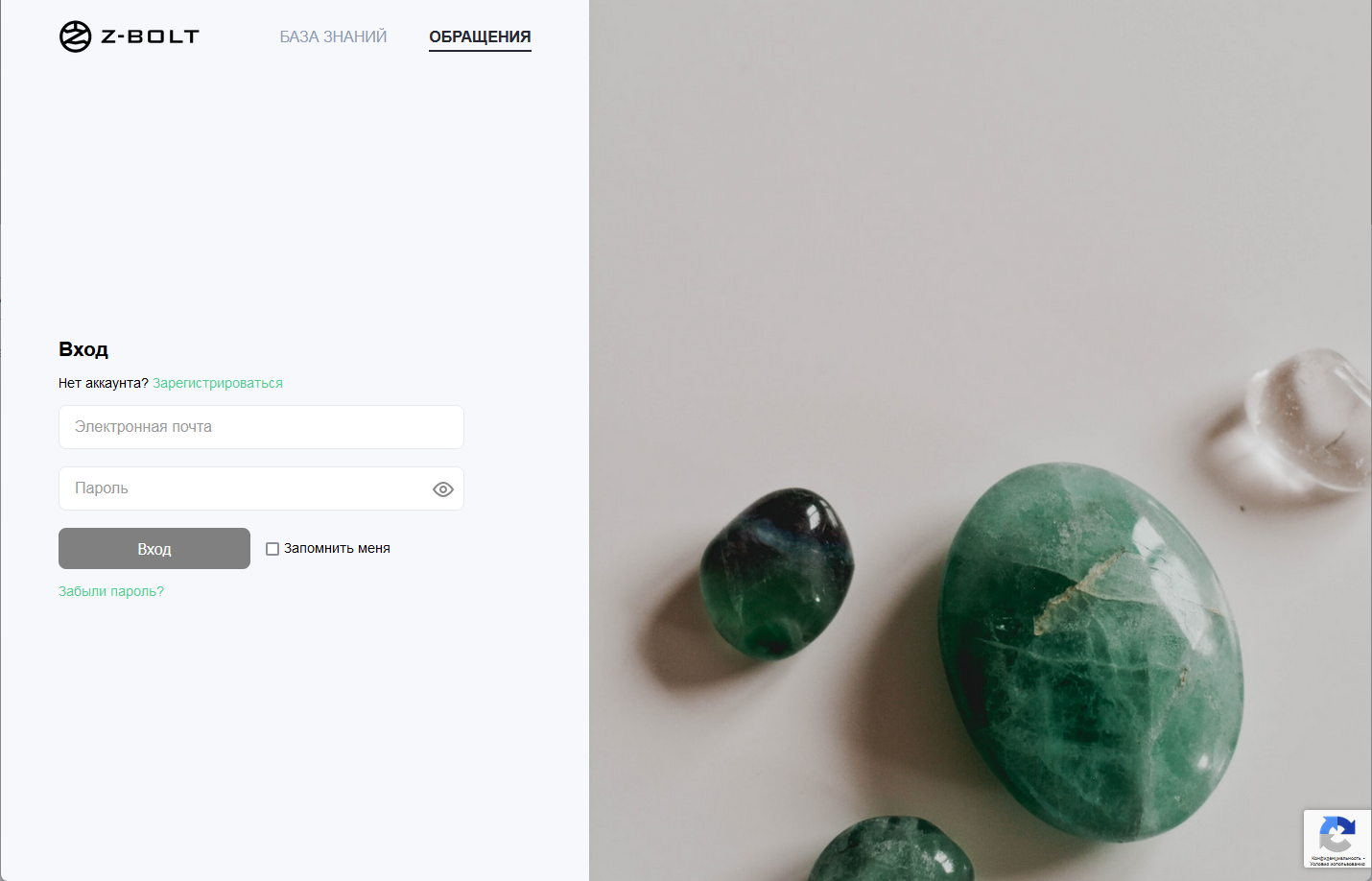Open the reCAPTCHA Конфиденциальность link
Image resolution: width=1372 pixels, height=881 pixels.
click(1336, 858)
